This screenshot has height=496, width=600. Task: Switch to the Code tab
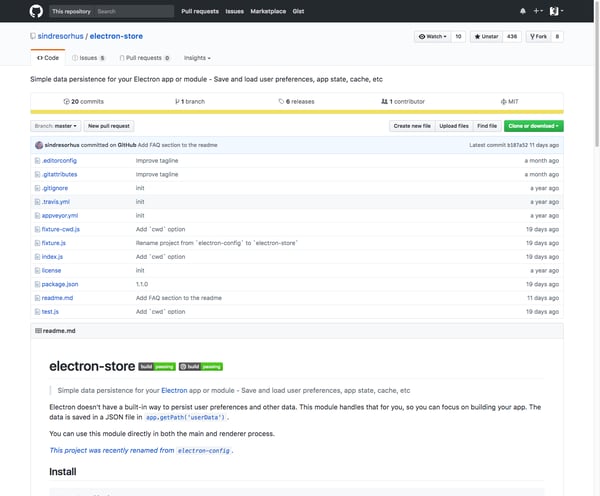tap(48, 58)
